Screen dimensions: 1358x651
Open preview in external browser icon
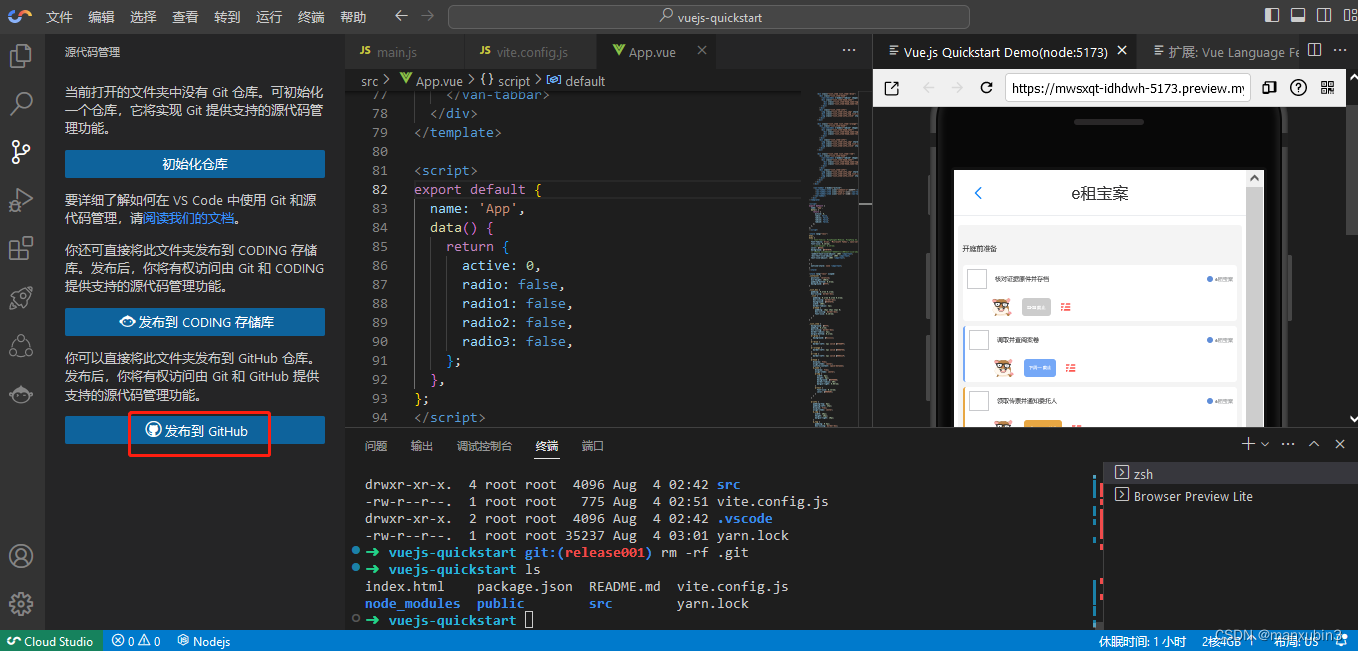891,88
